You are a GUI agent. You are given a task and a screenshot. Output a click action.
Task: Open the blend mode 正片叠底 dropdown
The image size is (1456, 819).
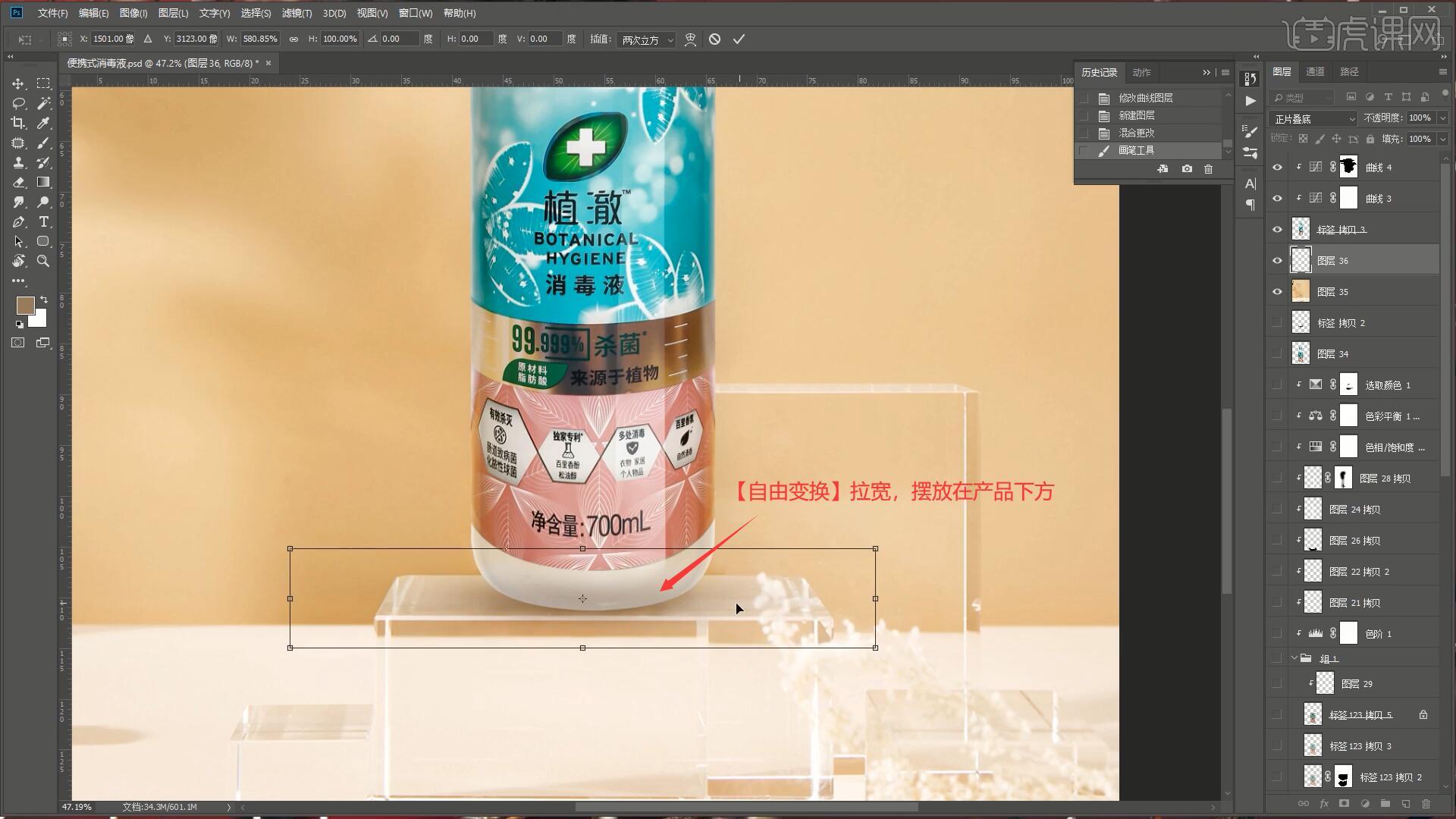coord(1314,119)
